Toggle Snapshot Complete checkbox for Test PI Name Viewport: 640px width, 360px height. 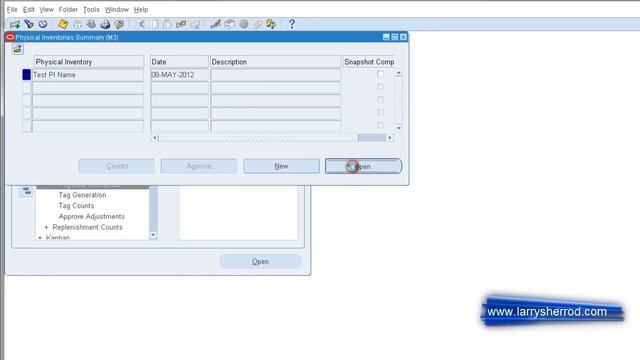click(380, 74)
